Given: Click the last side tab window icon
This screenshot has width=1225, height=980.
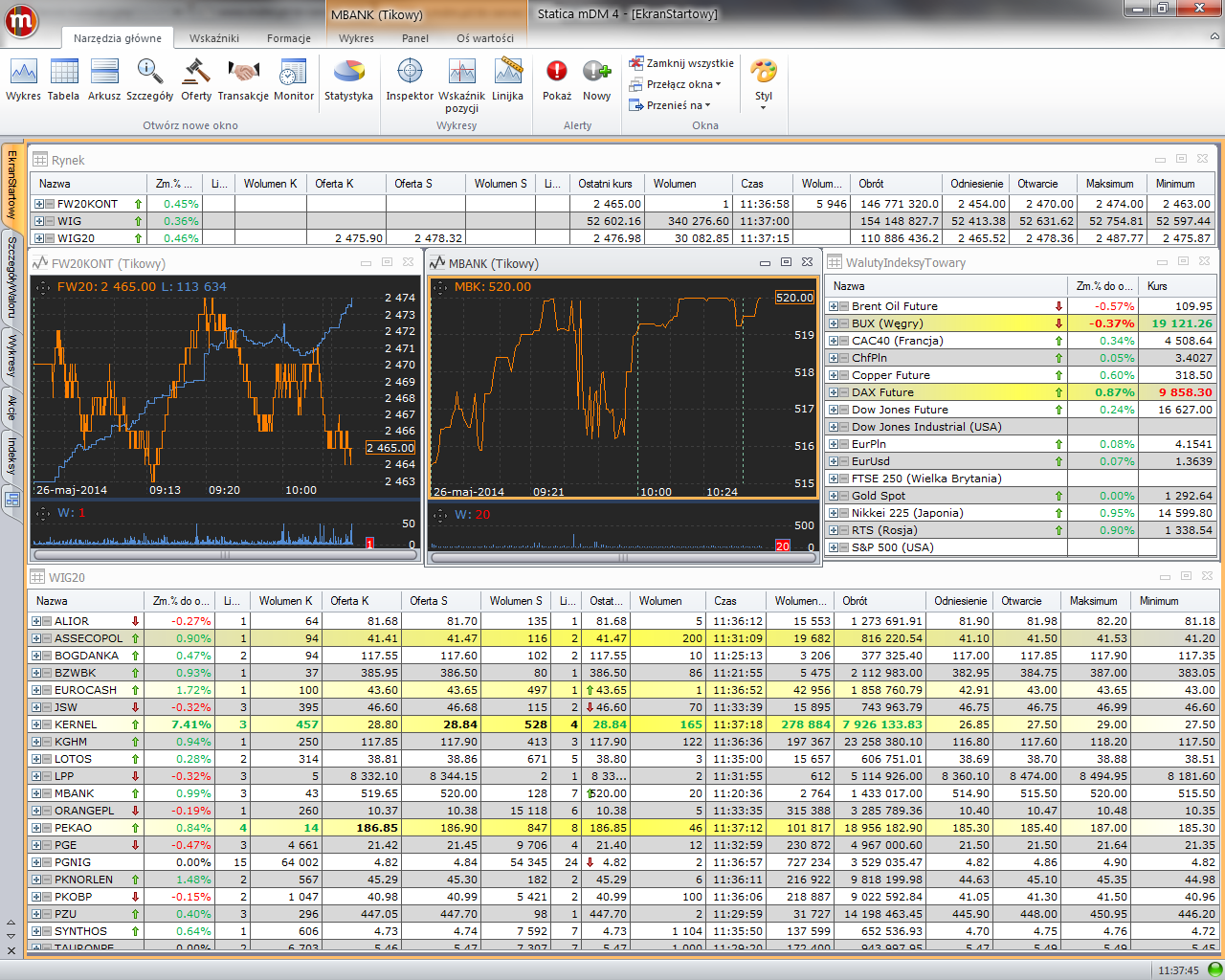Looking at the screenshot, I should pyautogui.click(x=11, y=499).
